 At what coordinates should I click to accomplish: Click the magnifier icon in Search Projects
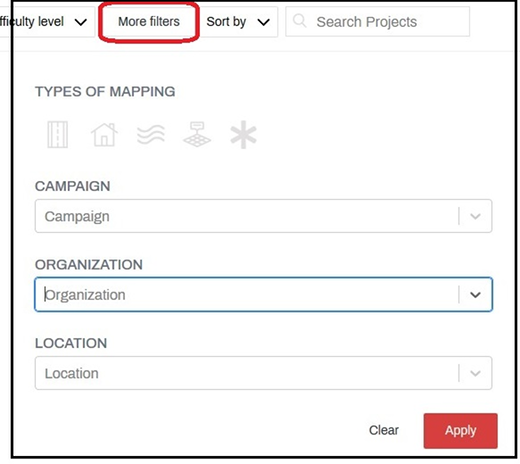pyautogui.click(x=299, y=21)
